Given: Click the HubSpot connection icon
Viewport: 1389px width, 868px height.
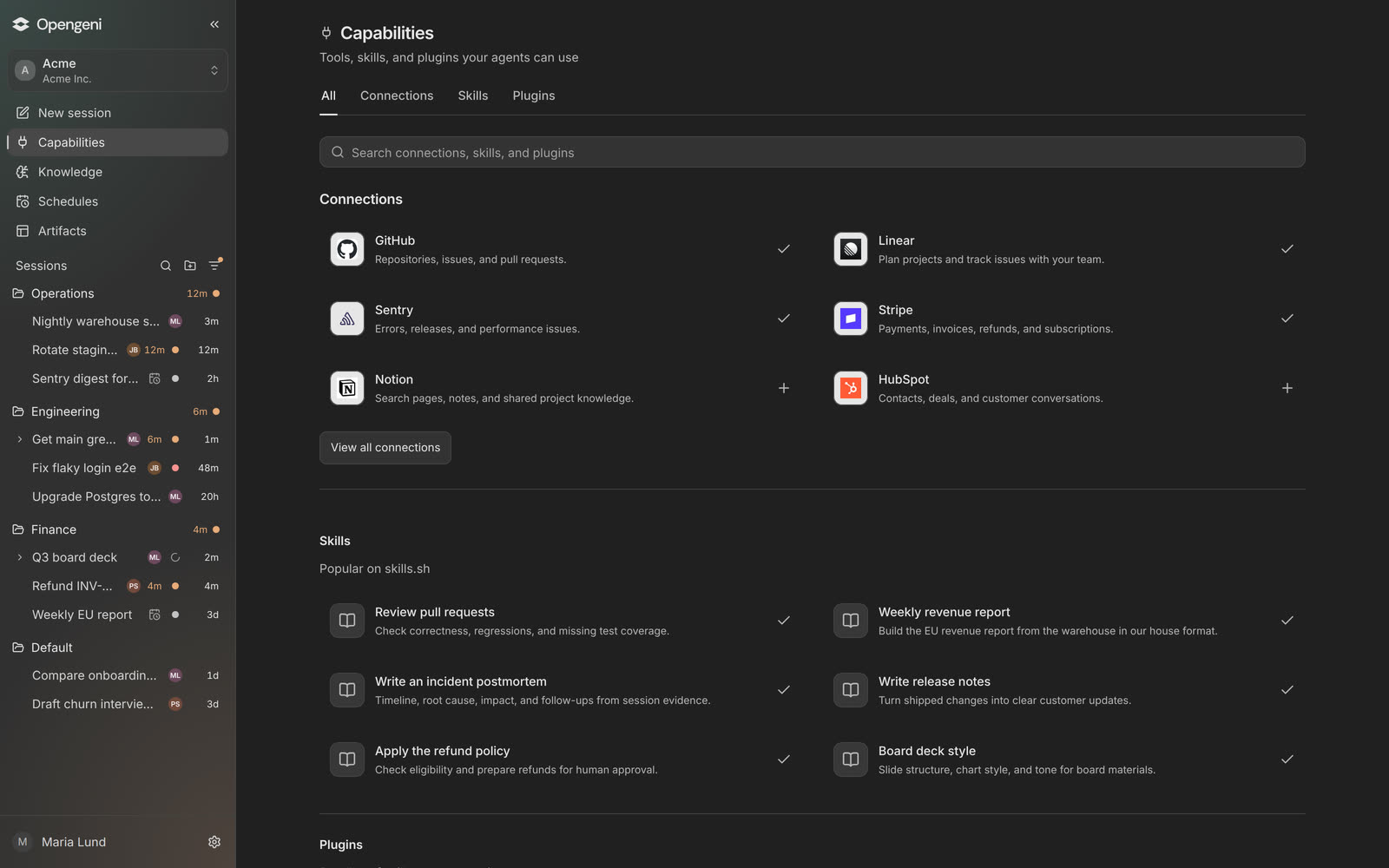Looking at the screenshot, I should click(x=851, y=388).
